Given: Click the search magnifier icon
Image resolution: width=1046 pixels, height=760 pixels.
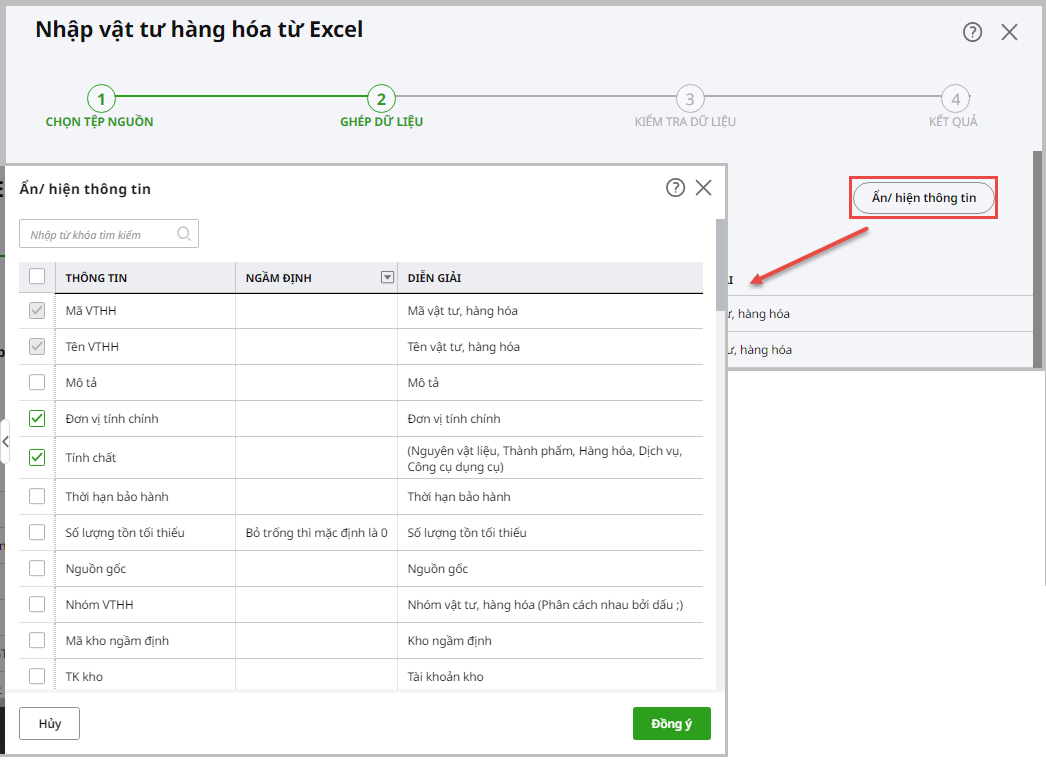Looking at the screenshot, I should tap(184, 234).
